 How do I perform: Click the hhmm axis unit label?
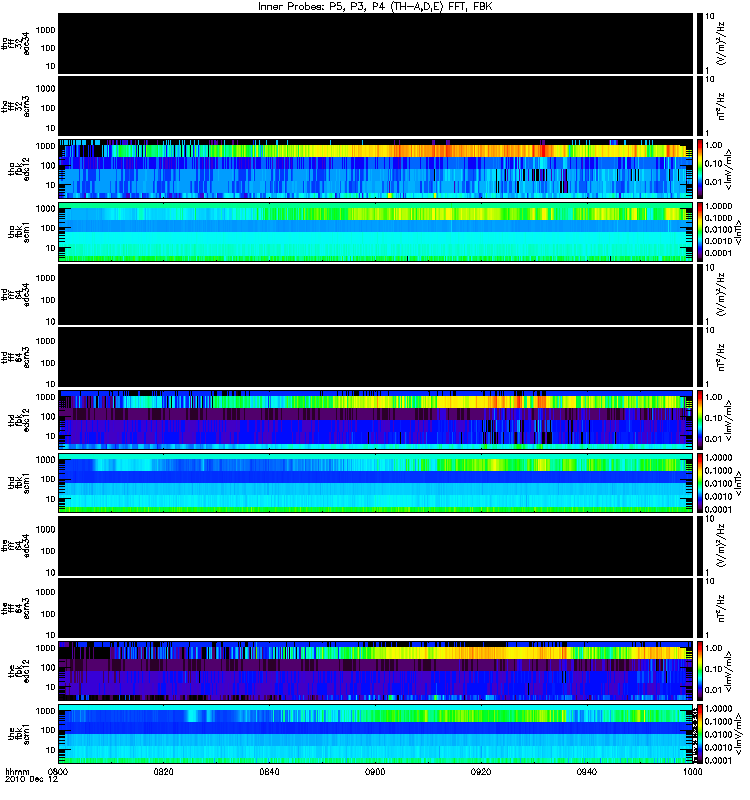pos(17,771)
